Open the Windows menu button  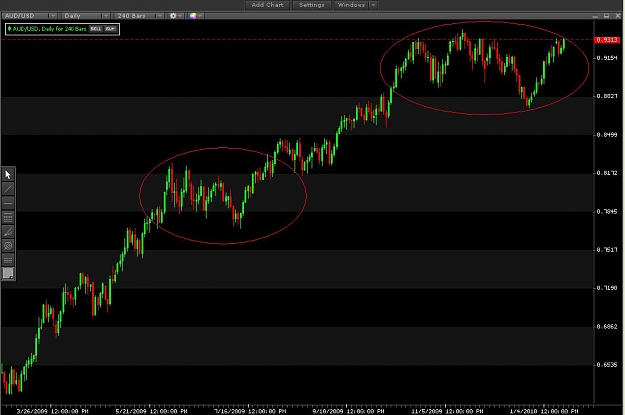351,5
